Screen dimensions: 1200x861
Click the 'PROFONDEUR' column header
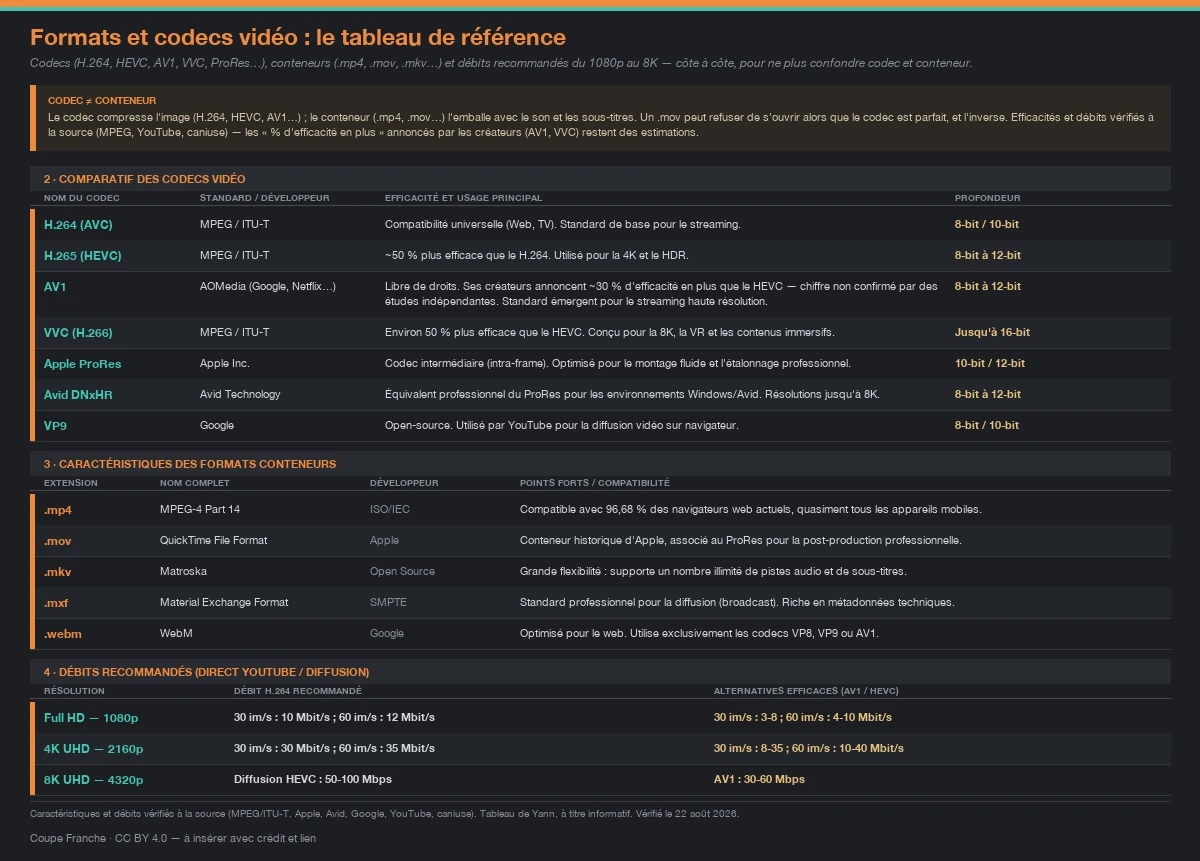988,198
